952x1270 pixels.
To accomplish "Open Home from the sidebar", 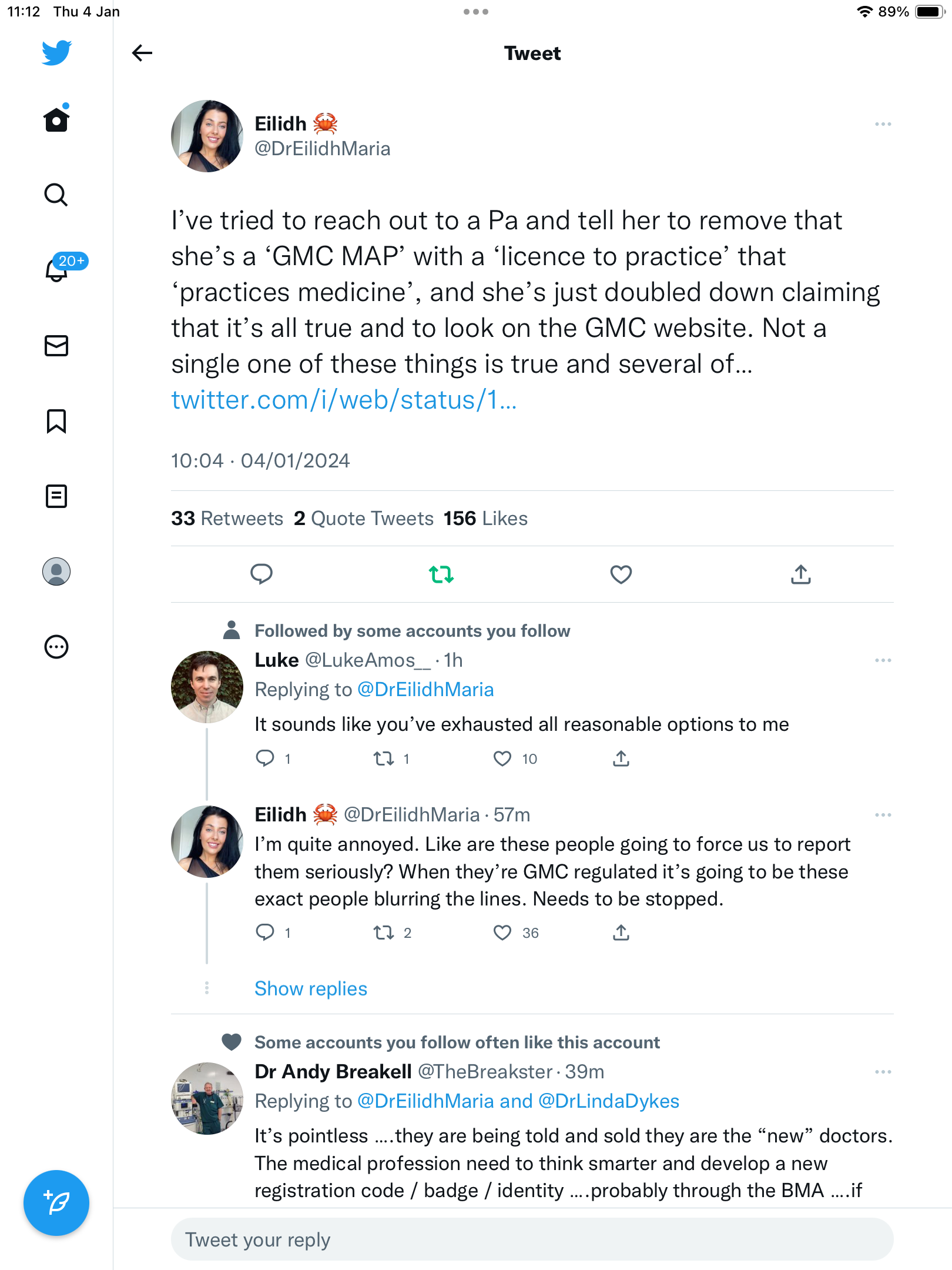I will [56, 119].
